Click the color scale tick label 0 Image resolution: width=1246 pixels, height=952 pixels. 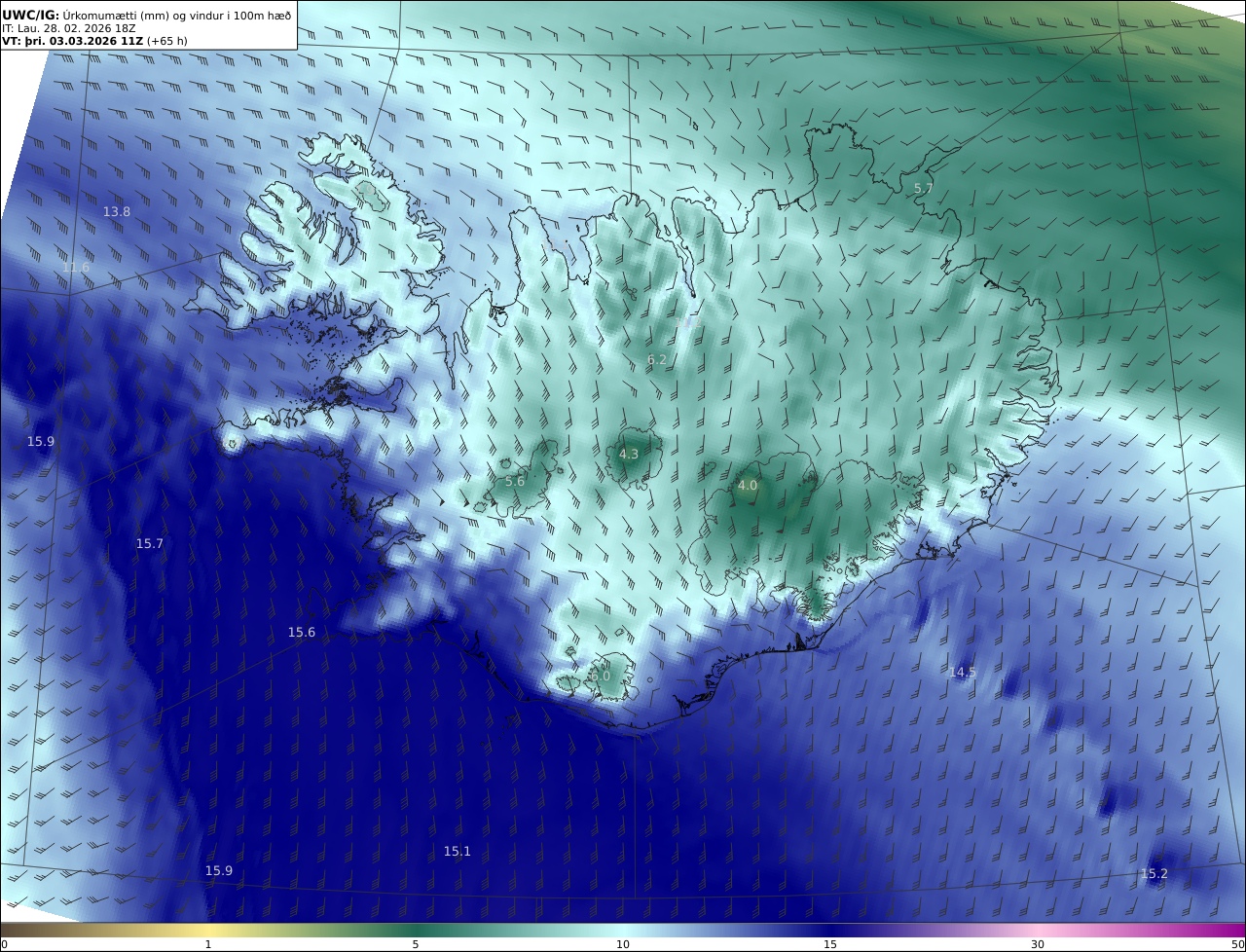click(5, 944)
